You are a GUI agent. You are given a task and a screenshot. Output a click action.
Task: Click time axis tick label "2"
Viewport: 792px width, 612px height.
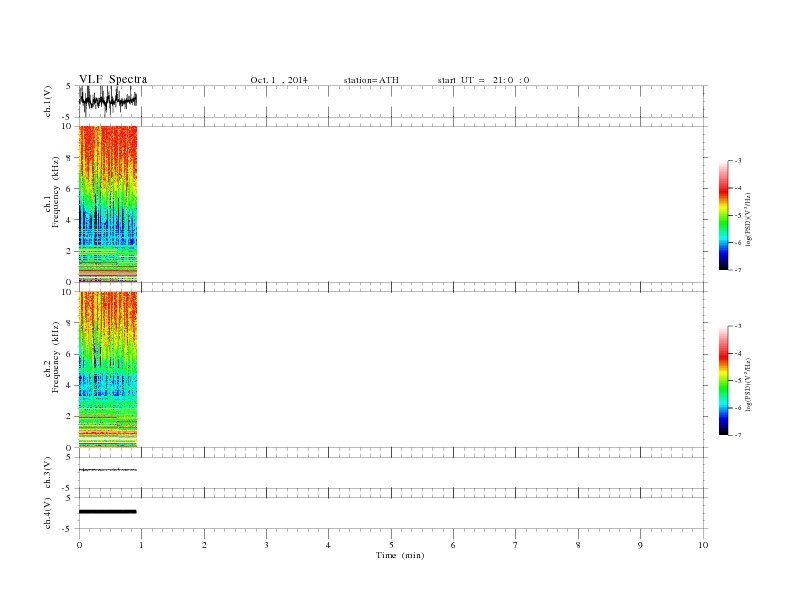204,545
